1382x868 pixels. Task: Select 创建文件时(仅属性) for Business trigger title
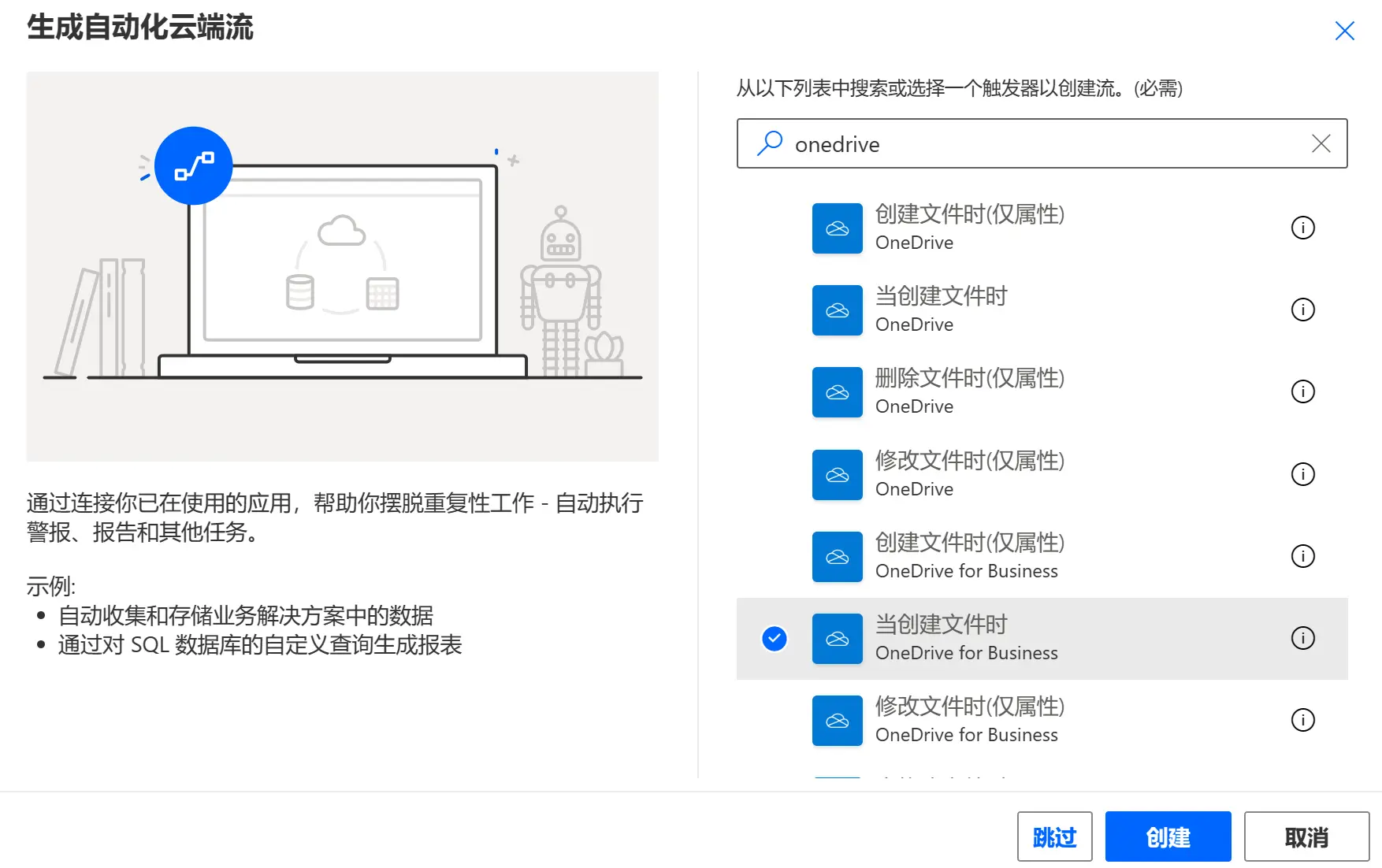pos(970,543)
